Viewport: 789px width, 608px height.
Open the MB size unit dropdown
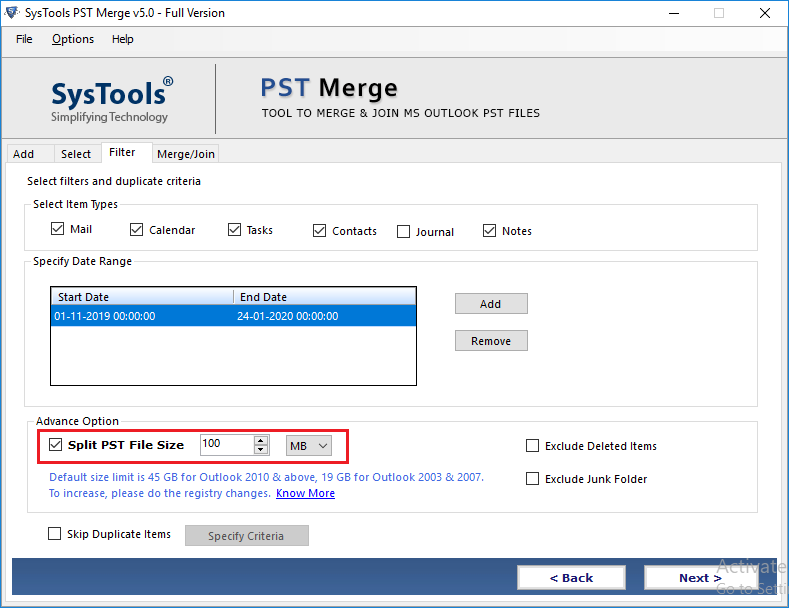pyautogui.click(x=309, y=446)
